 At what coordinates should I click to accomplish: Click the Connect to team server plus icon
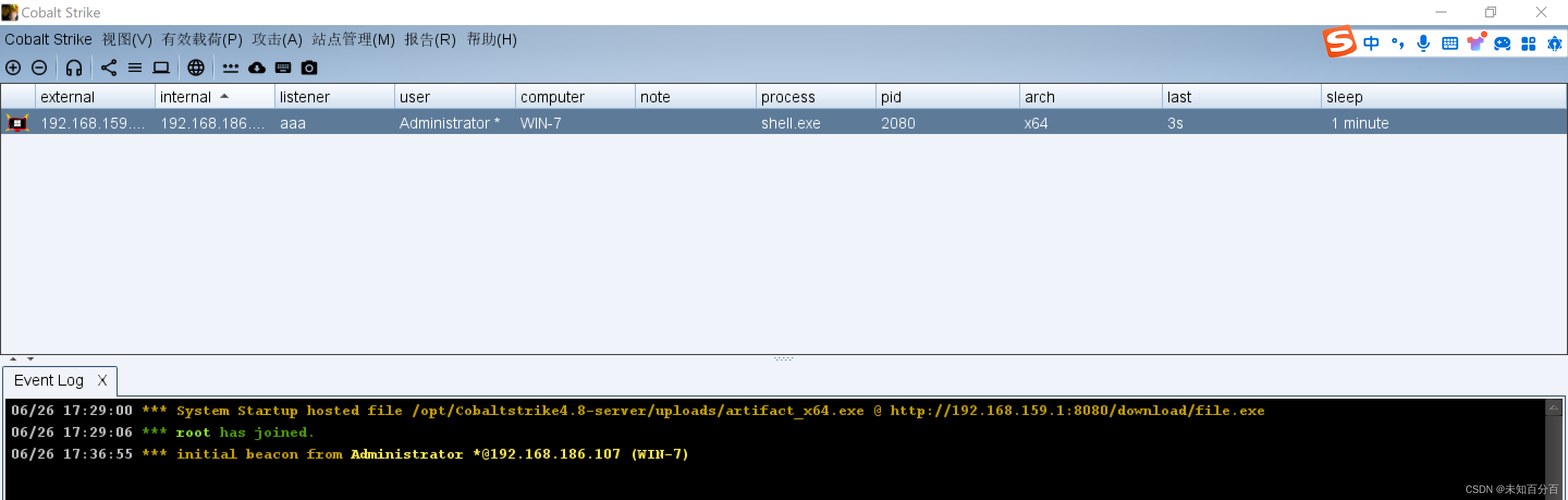tap(14, 68)
